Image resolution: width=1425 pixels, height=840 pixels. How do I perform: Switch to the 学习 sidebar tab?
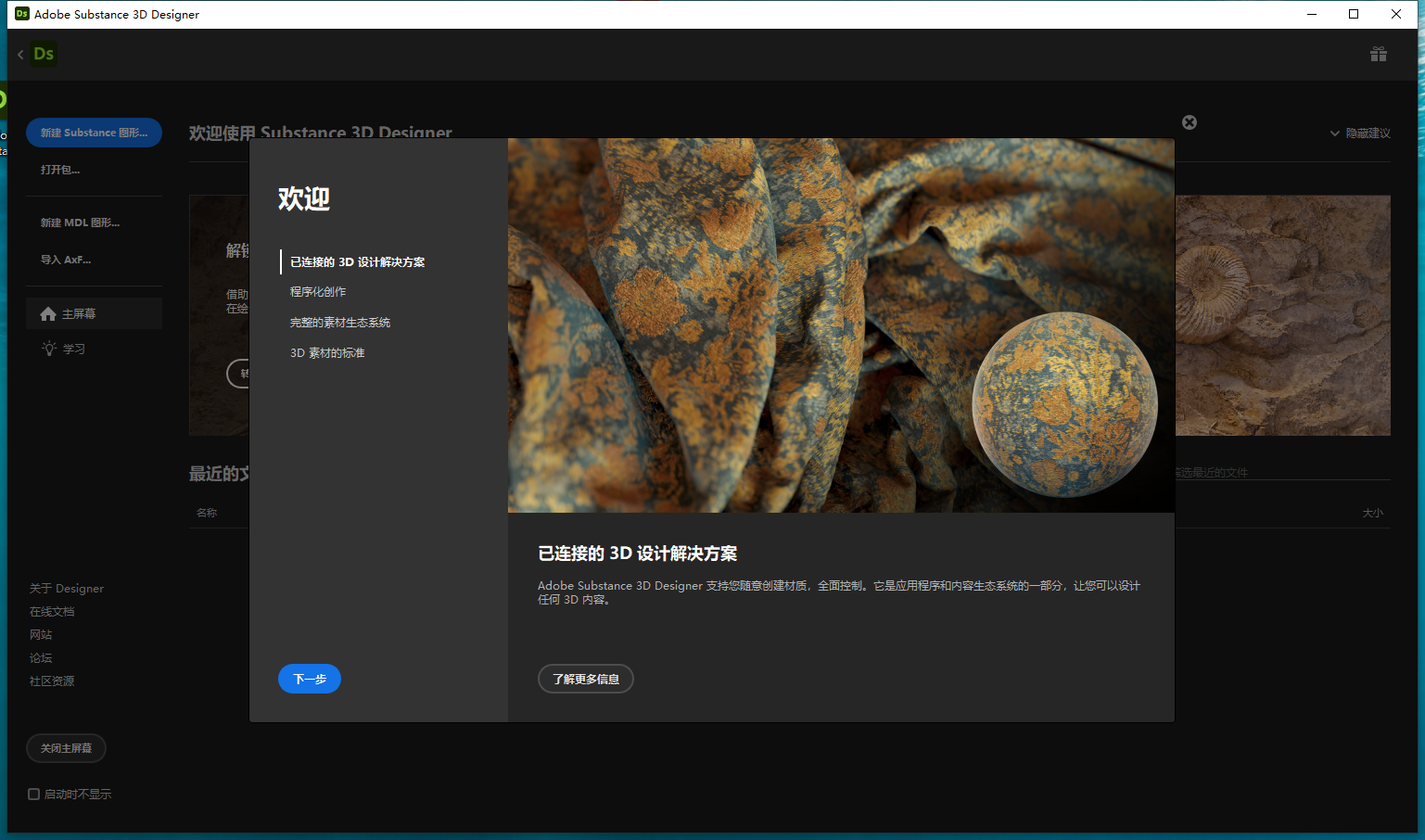coord(94,349)
